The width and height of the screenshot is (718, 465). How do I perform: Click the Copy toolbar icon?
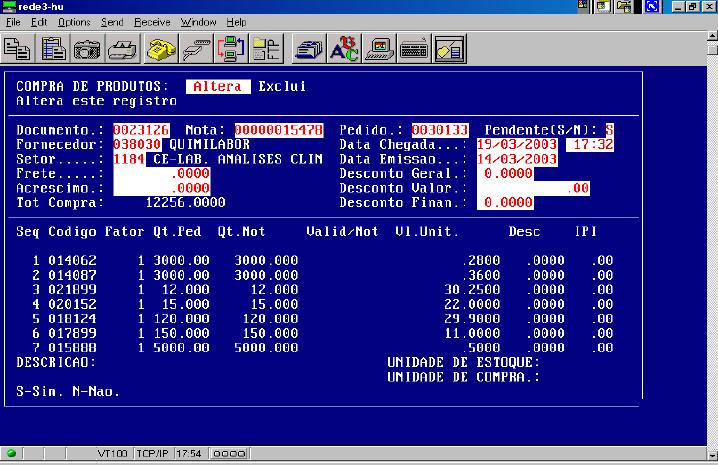17,49
